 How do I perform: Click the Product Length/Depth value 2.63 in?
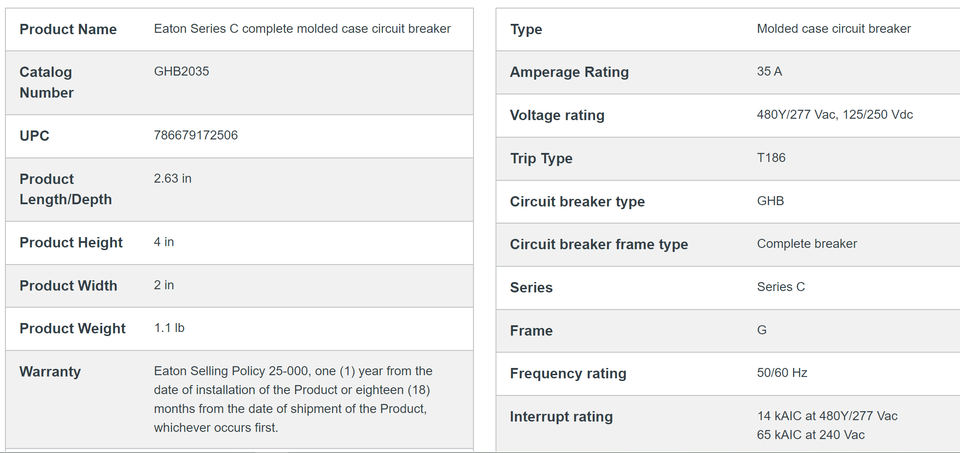(173, 179)
